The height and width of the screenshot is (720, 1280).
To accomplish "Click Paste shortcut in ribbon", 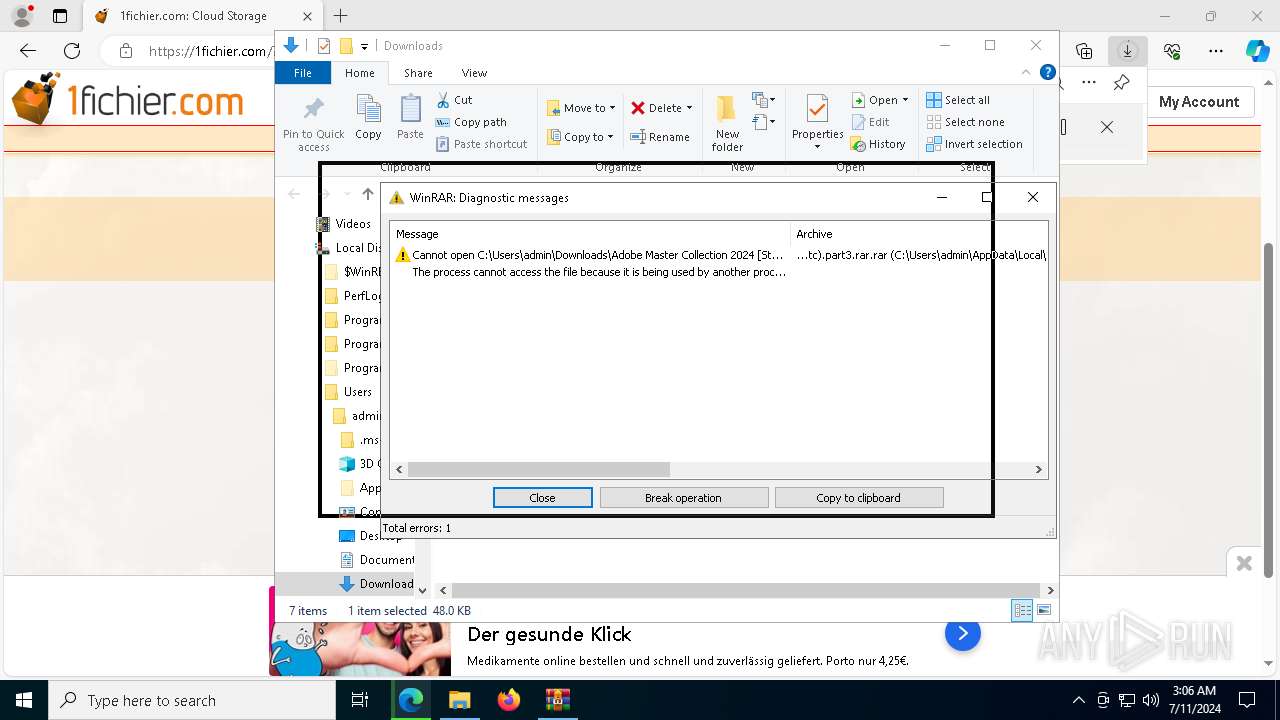I will pos(481,144).
